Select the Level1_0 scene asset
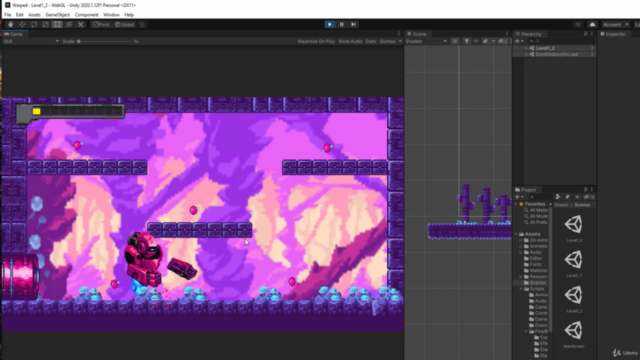The width and height of the screenshot is (640, 360). point(574,228)
